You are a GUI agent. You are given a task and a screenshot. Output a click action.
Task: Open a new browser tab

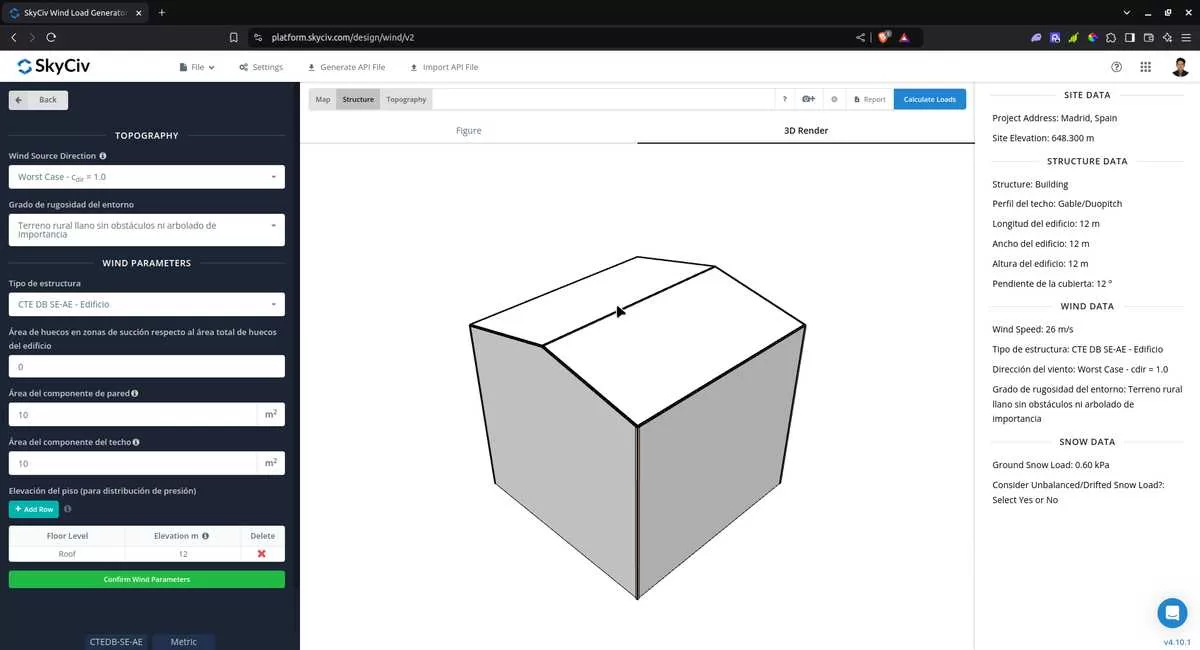162,12
